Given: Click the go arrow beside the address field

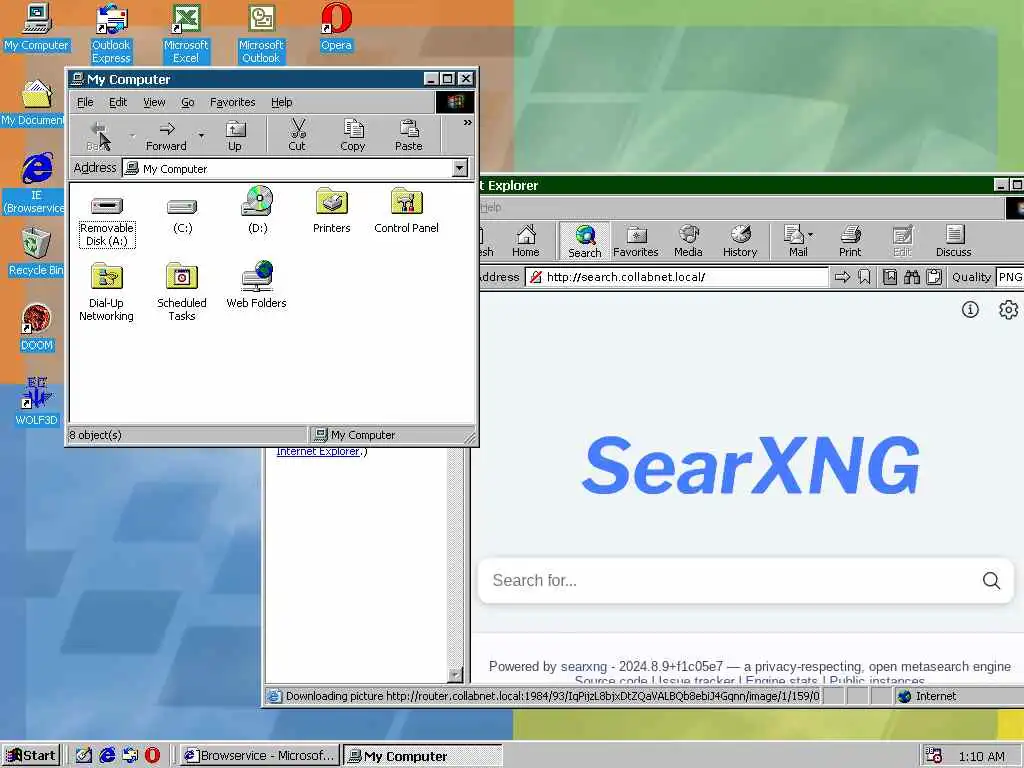Looking at the screenshot, I should point(842,277).
